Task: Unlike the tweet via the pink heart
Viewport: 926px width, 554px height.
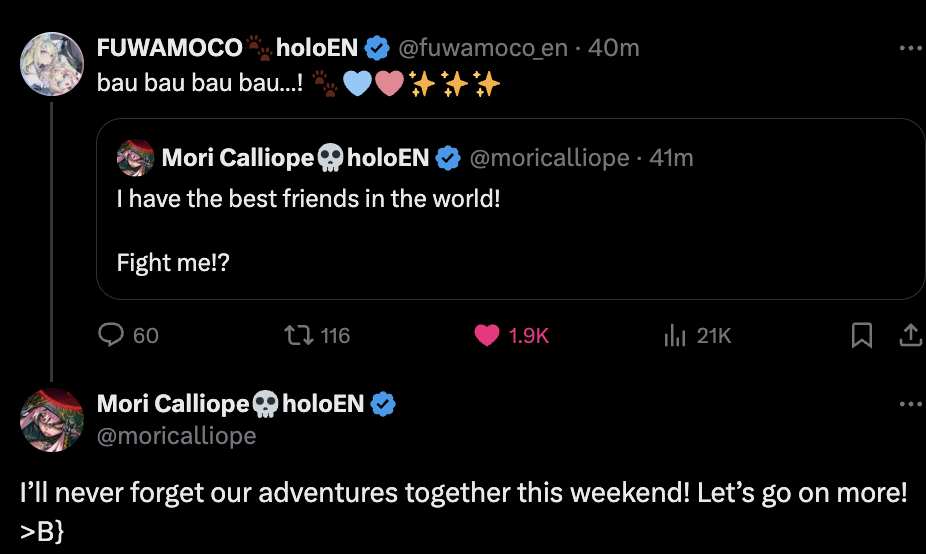Action: point(487,335)
